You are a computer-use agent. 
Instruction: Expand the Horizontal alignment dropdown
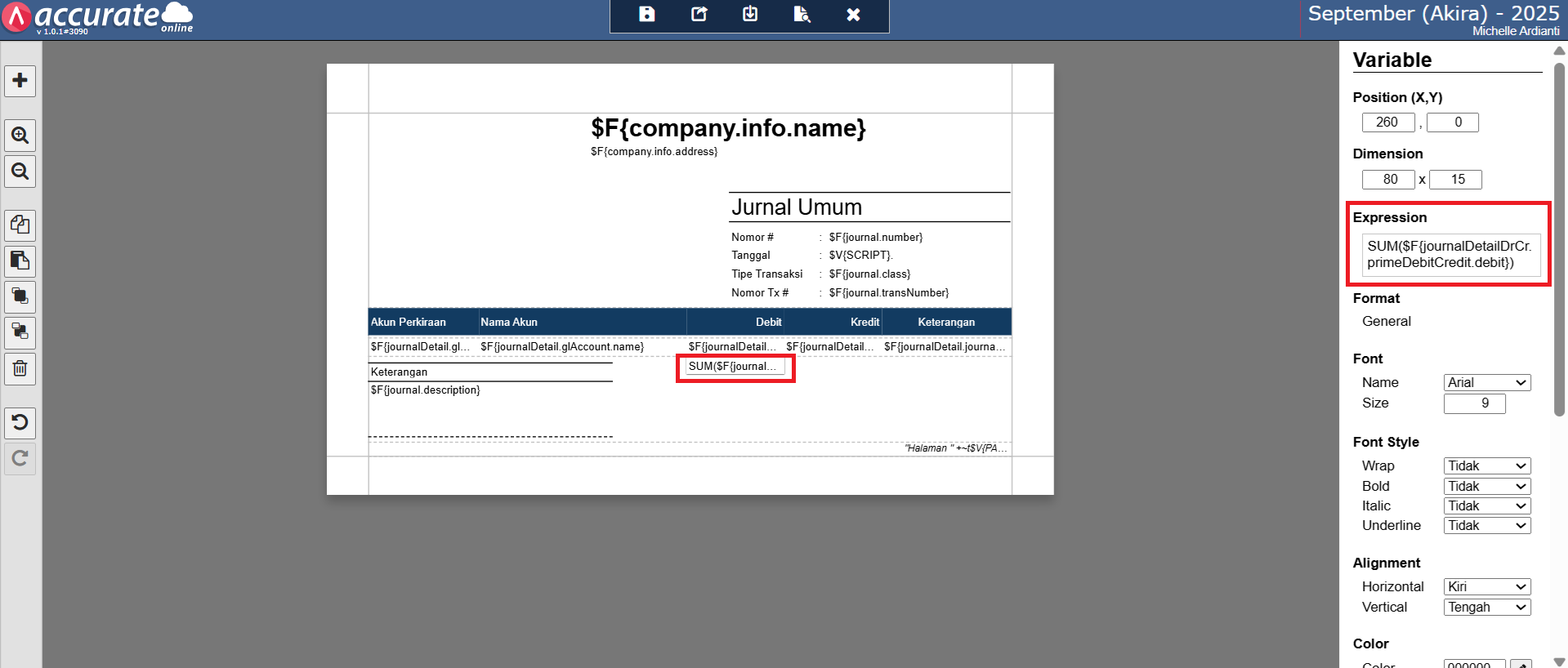pyautogui.click(x=1486, y=587)
